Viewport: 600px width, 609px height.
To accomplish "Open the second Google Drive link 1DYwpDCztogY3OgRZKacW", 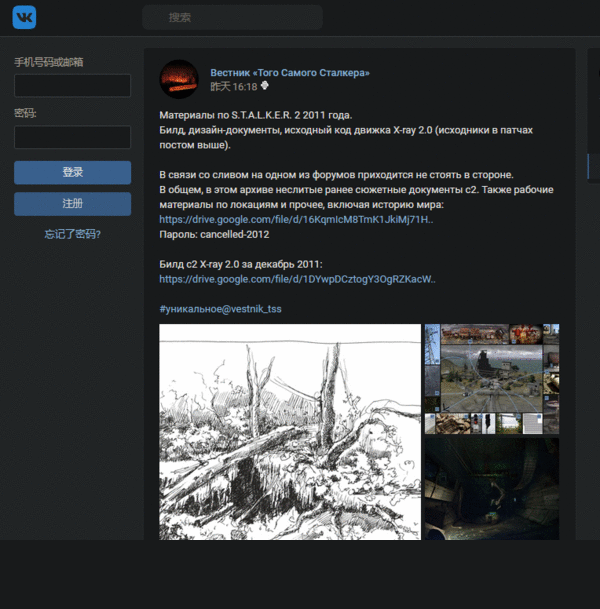I will [297, 279].
